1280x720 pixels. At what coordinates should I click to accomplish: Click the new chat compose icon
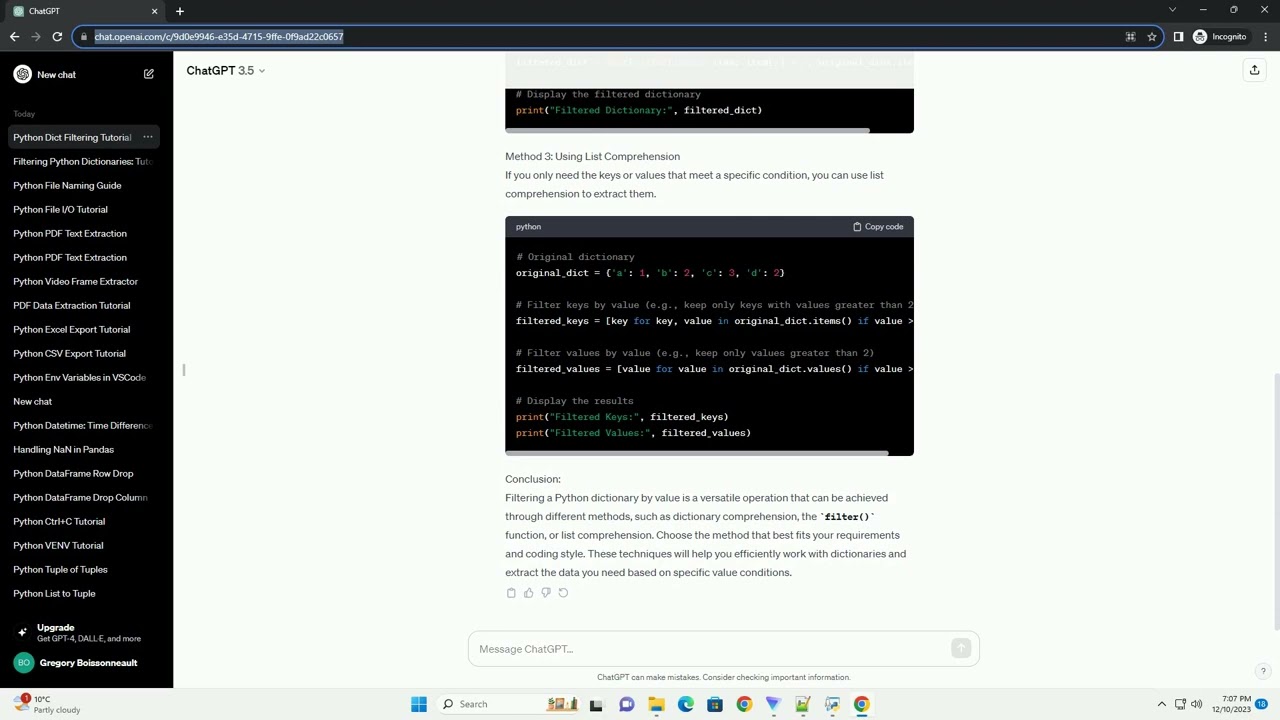149,74
